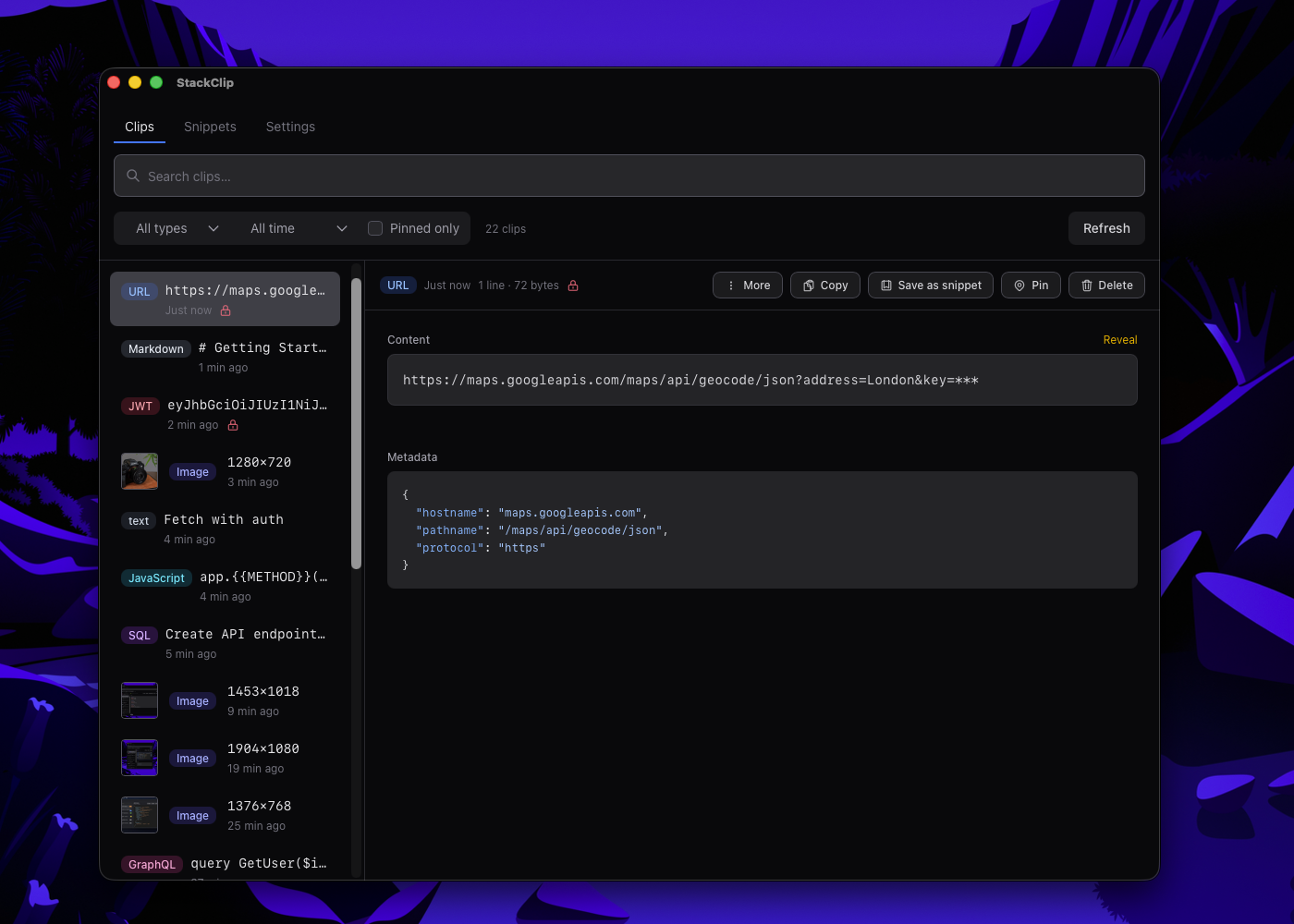Viewport: 1294px width, 924px height.
Task: Click the chevron on the All types selector
Action: 214,227
